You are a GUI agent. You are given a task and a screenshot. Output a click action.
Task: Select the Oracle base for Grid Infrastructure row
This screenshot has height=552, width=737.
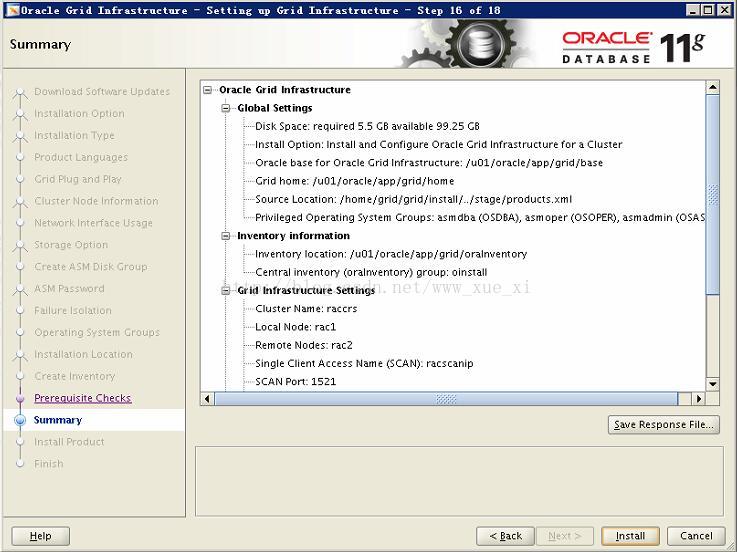[429, 163]
